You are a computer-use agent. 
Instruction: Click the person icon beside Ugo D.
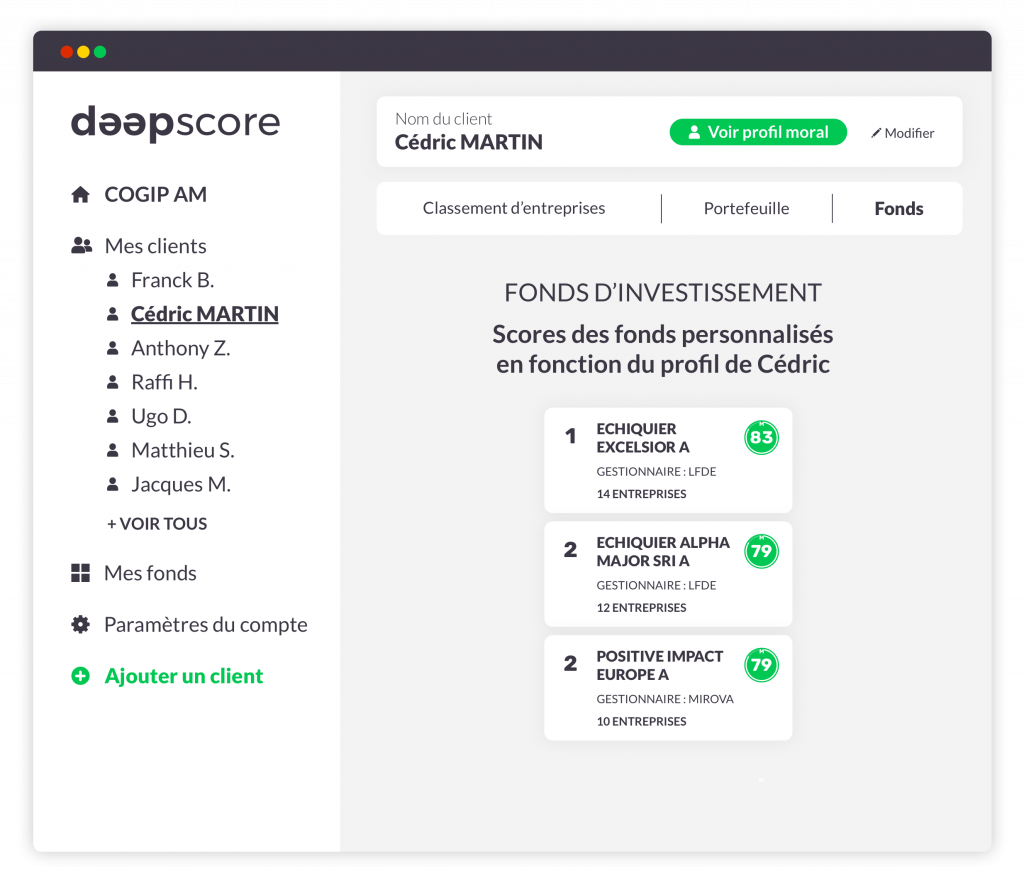point(112,416)
